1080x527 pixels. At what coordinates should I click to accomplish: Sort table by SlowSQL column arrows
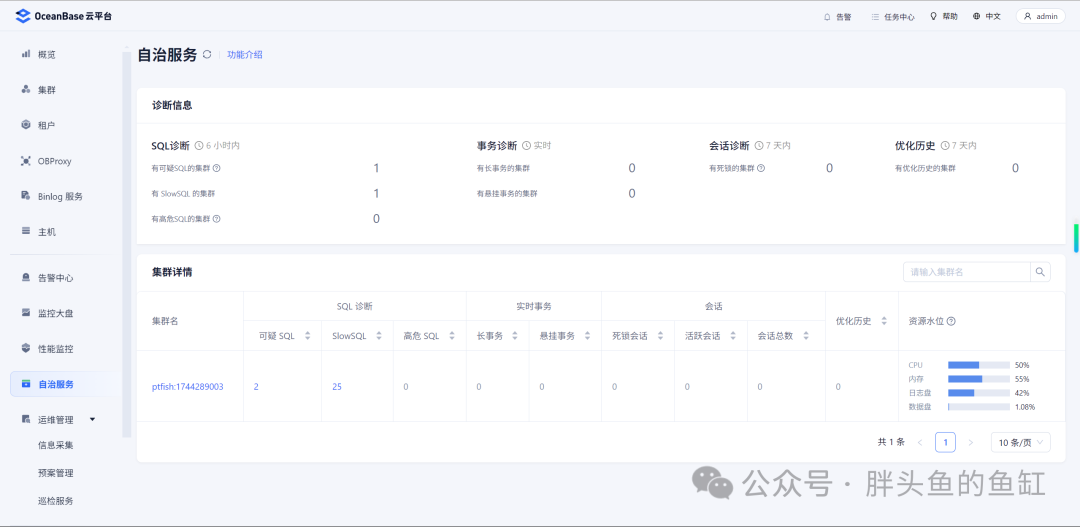[379, 336]
